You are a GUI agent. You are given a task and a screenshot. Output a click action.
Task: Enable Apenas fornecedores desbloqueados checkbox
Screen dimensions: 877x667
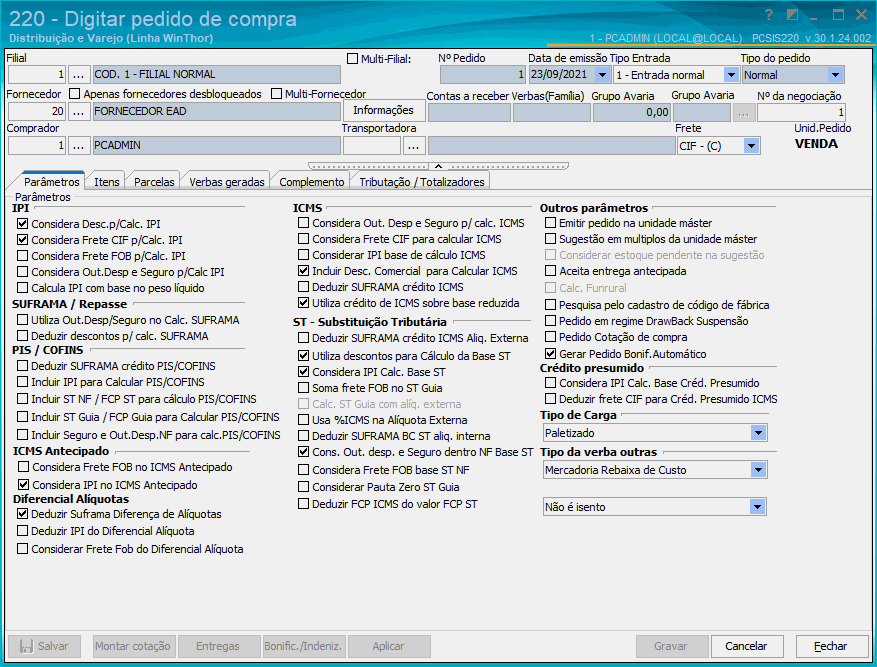pos(74,94)
